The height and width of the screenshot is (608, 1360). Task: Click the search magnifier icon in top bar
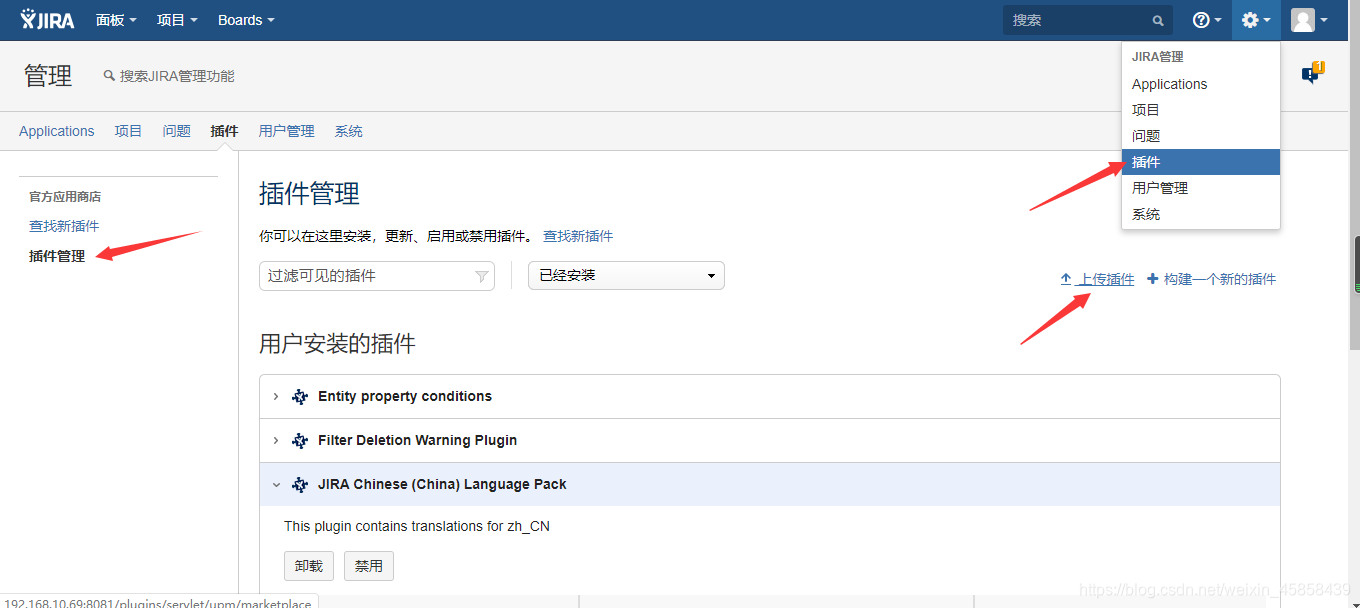(1158, 20)
